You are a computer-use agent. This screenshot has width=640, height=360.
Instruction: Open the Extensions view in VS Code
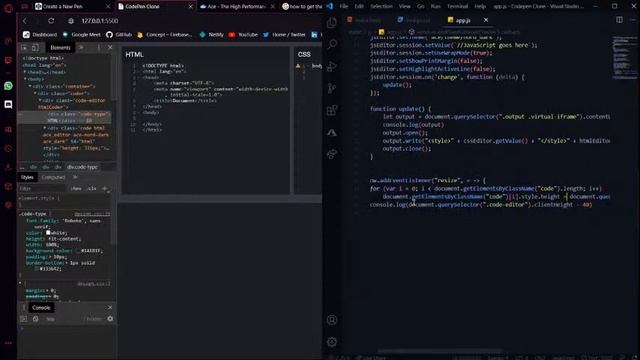pyautogui.click(x=332, y=110)
